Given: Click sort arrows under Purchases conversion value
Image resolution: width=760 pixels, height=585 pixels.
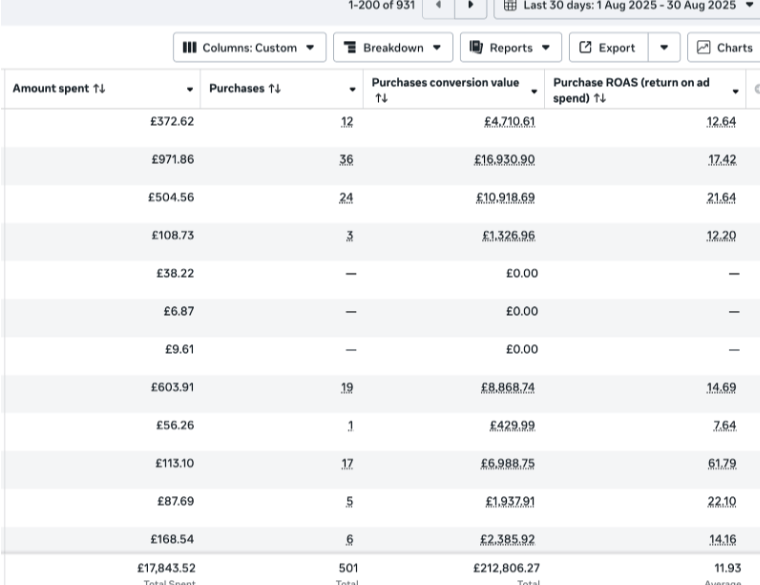Looking at the screenshot, I should tap(380, 99).
